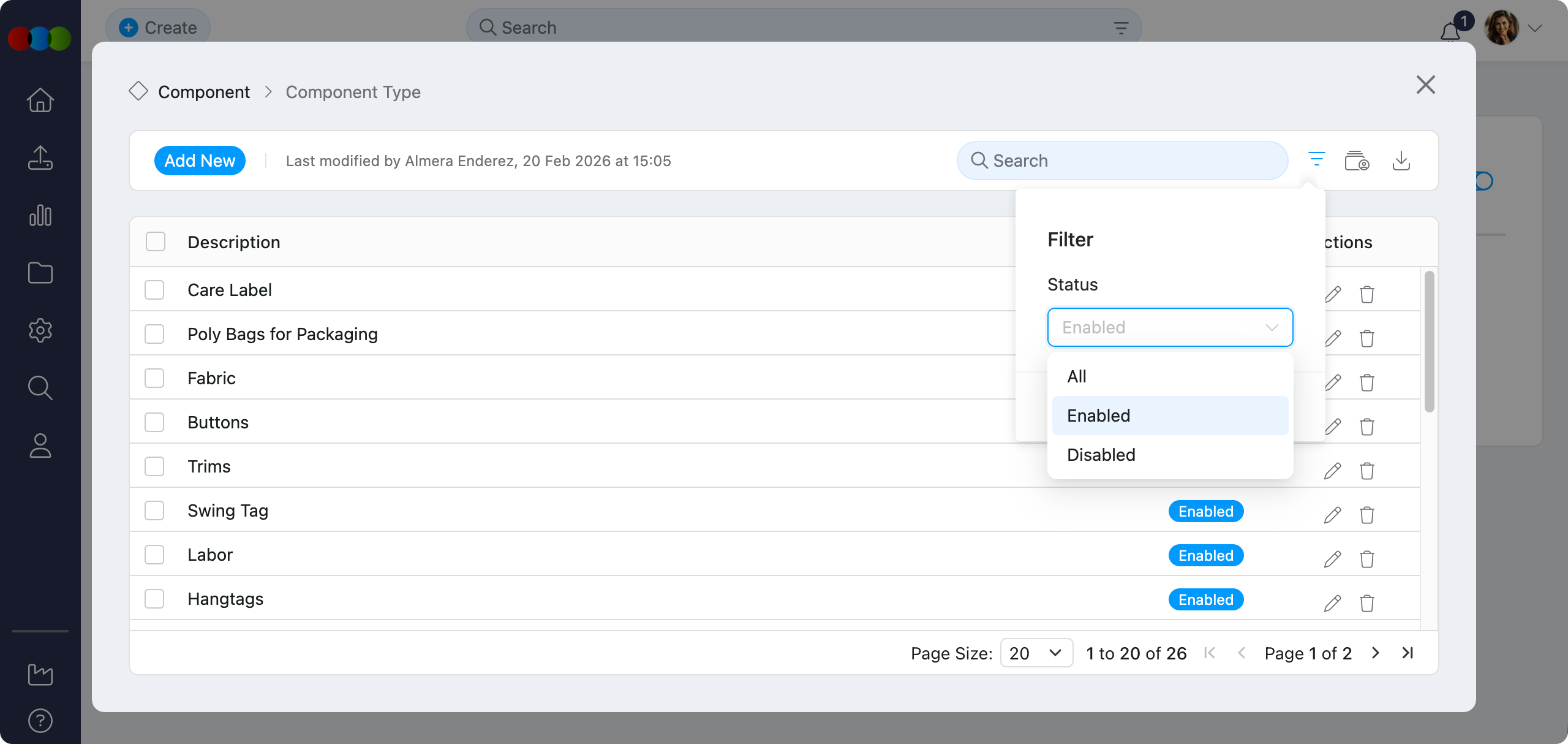Click the download export icon
Image resolution: width=1568 pixels, height=744 pixels.
point(1401,161)
